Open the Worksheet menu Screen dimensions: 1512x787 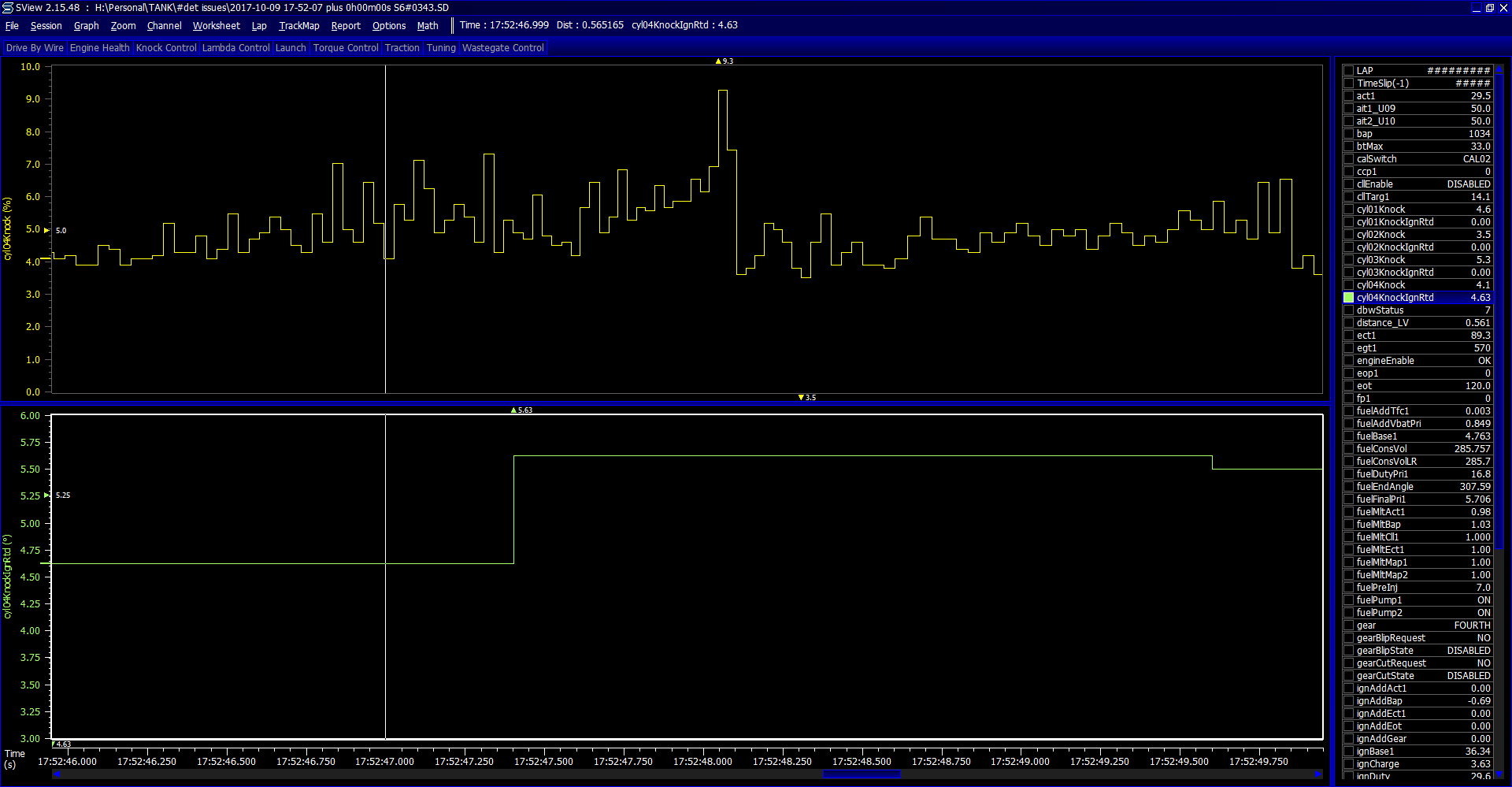click(x=217, y=26)
